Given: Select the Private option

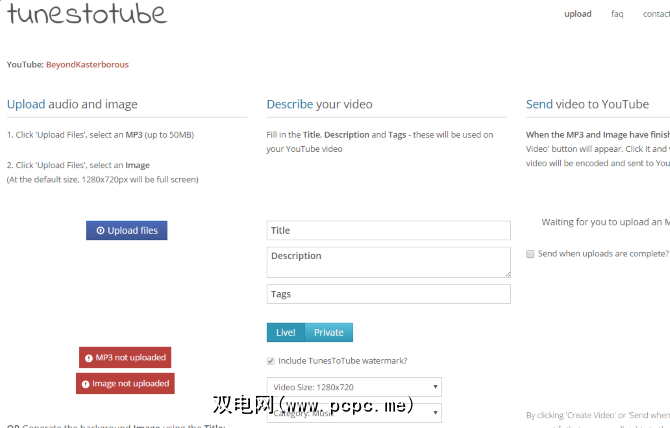Looking at the screenshot, I should [x=329, y=332].
